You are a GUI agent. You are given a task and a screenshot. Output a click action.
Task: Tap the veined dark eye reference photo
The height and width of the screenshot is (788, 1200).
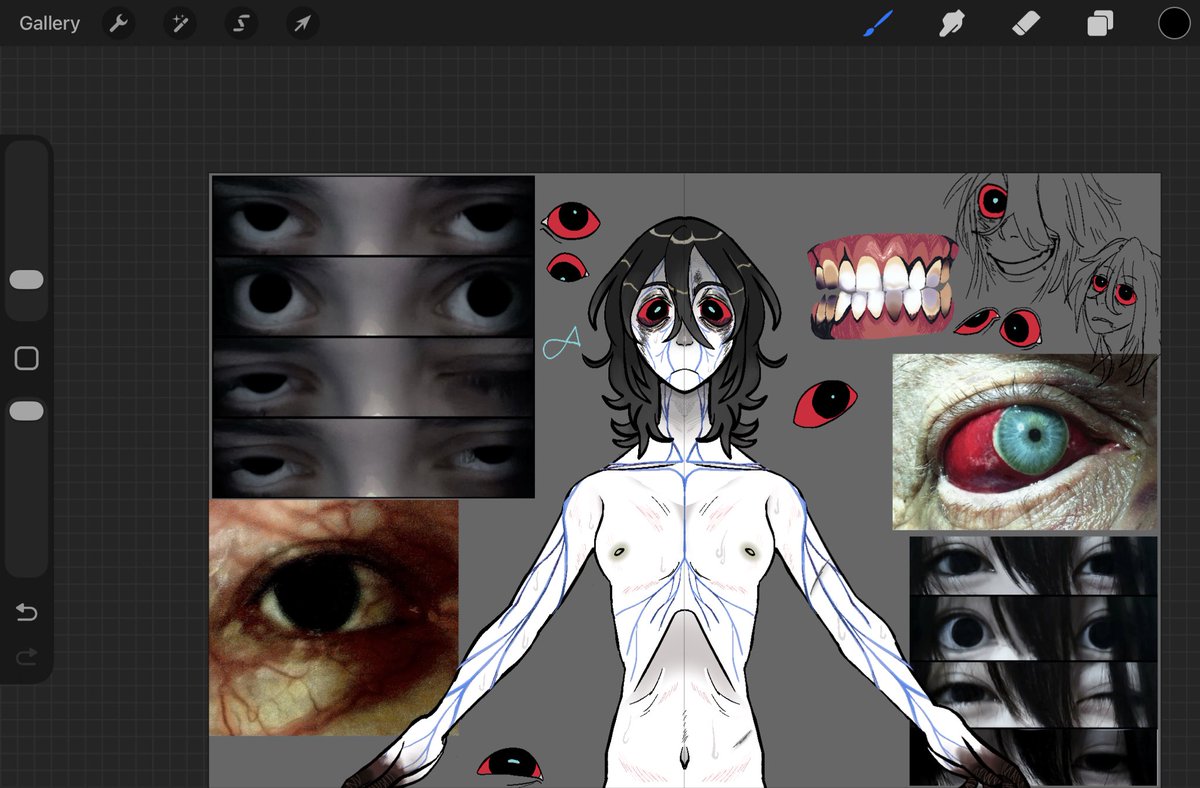click(x=333, y=617)
